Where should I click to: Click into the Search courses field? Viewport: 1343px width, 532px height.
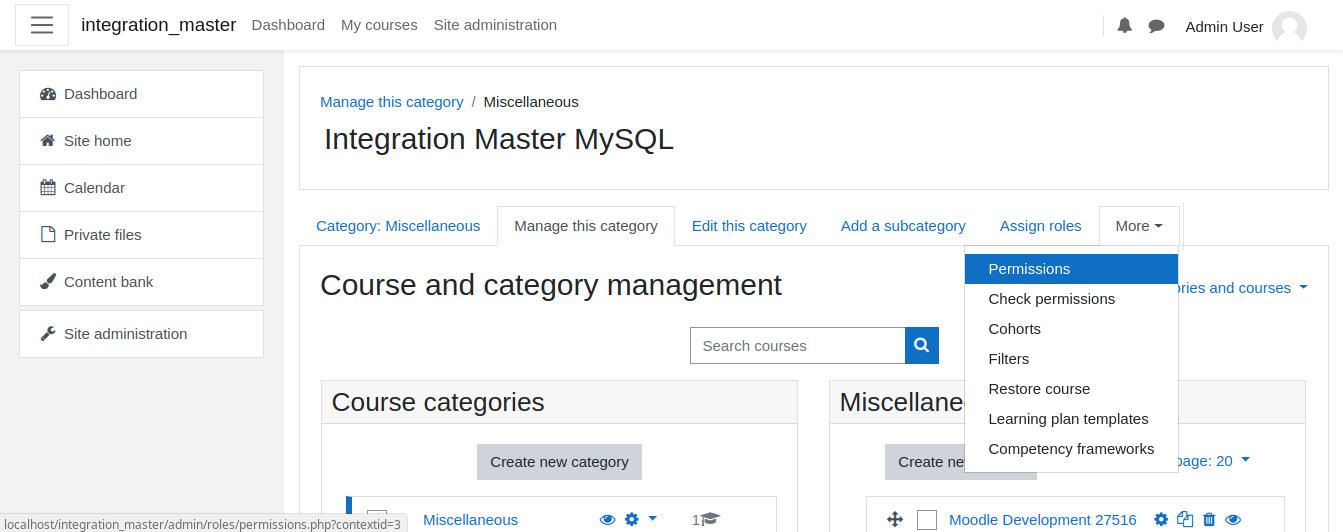[798, 345]
